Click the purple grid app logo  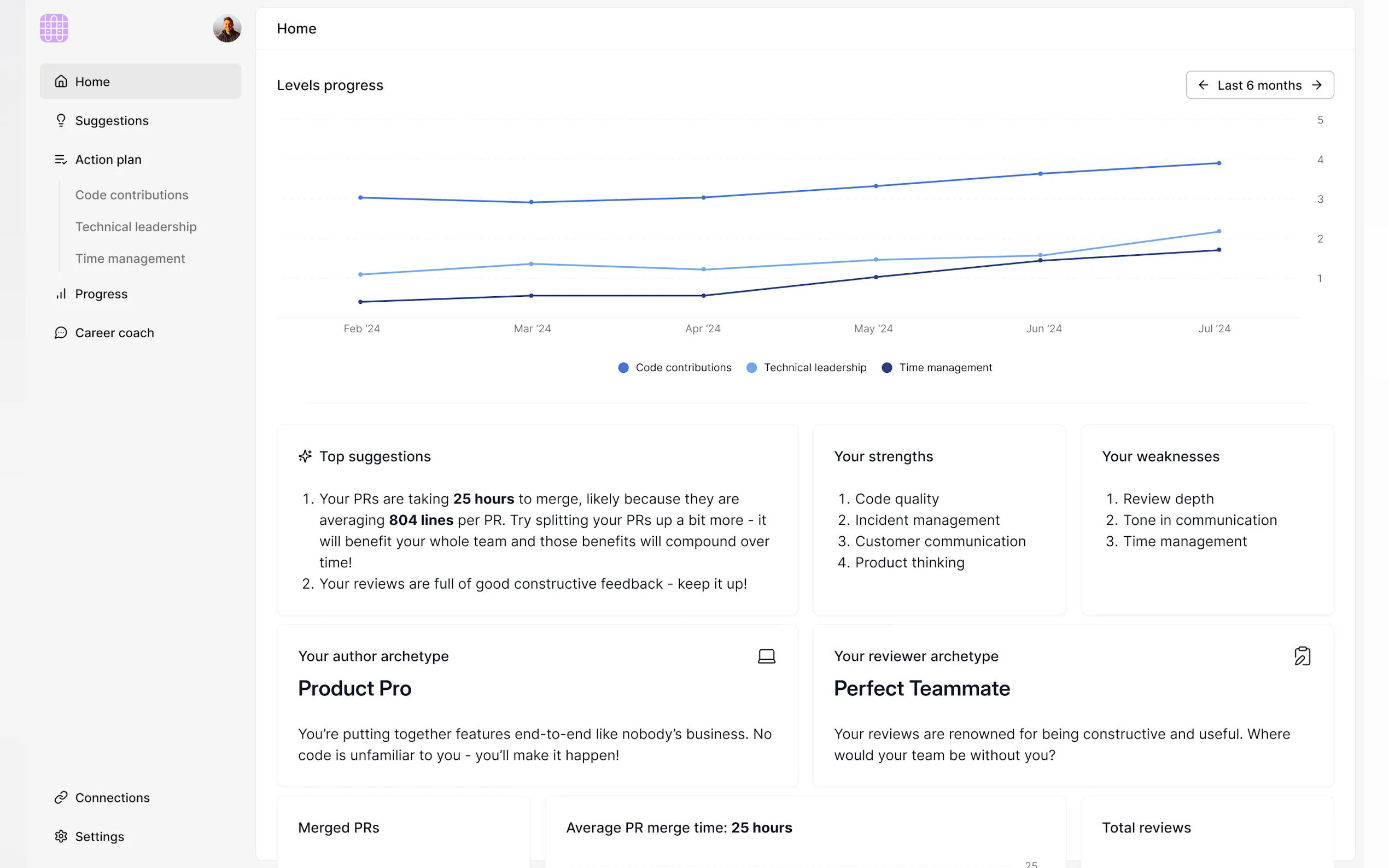click(54, 28)
